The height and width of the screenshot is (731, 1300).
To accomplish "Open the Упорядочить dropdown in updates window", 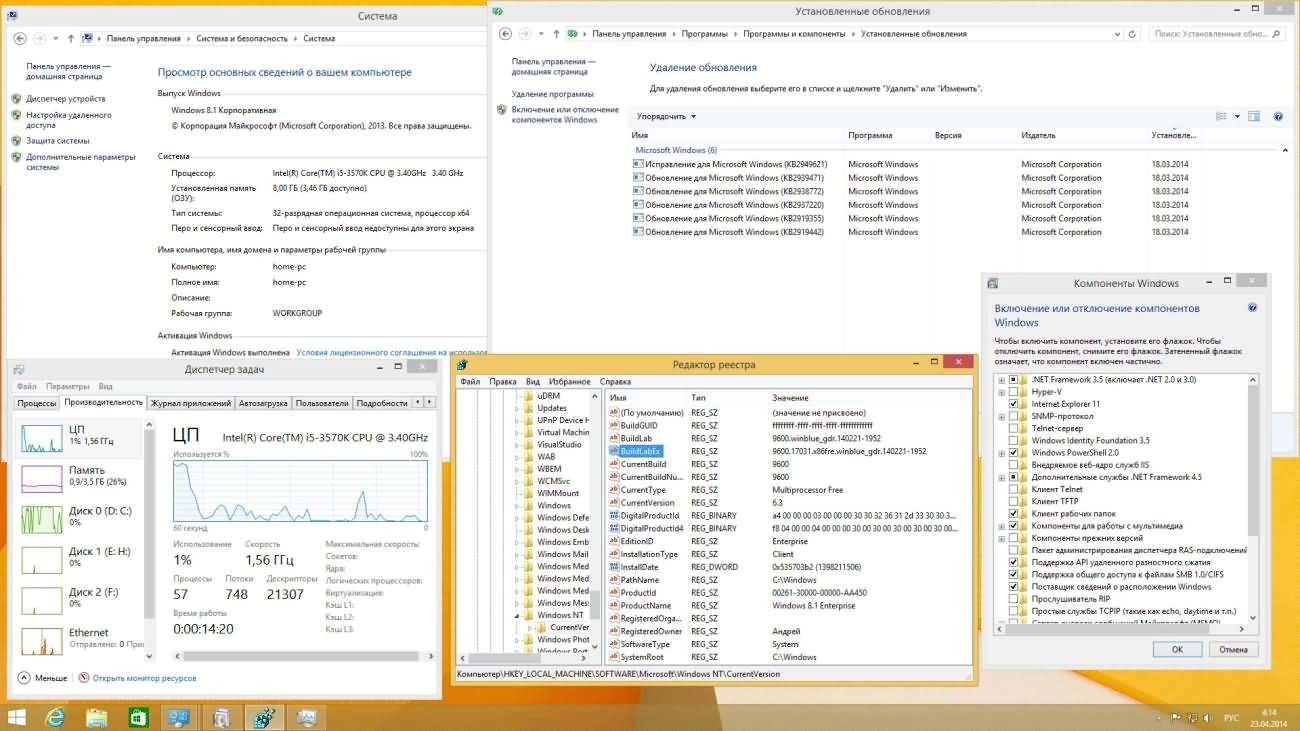I will [666, 116].
